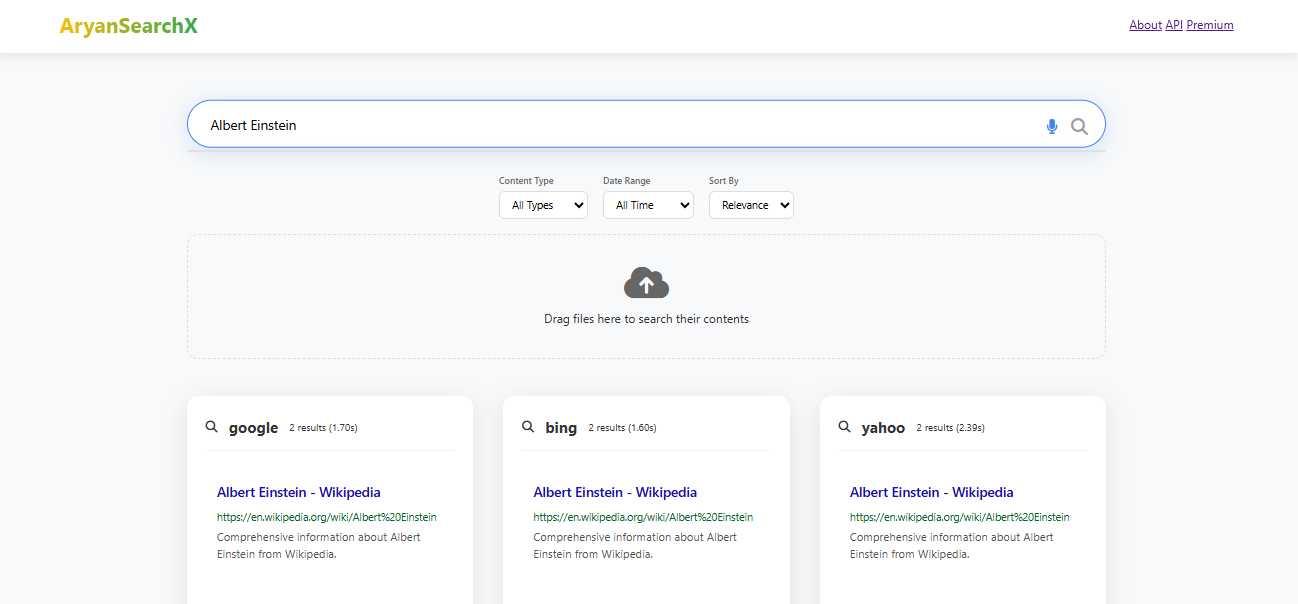Image resolution: width=1298 pixels, height=604 pixels.
Task: Click the search icon next to yahoo
Action: pyautogui.click(x=844, y=426)
